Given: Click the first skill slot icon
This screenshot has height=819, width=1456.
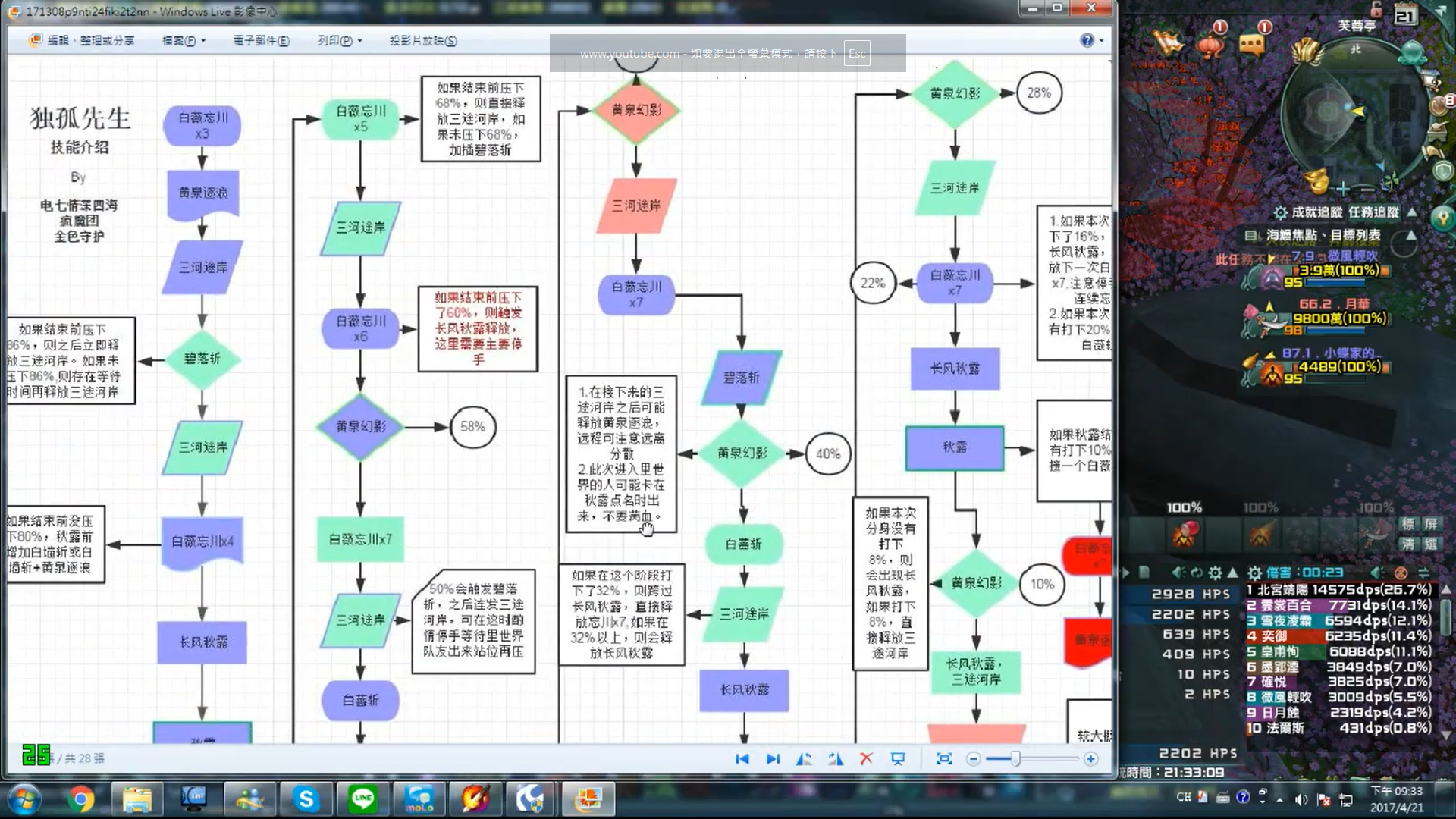Looking at the screenshot, I should pos(1185,534).
